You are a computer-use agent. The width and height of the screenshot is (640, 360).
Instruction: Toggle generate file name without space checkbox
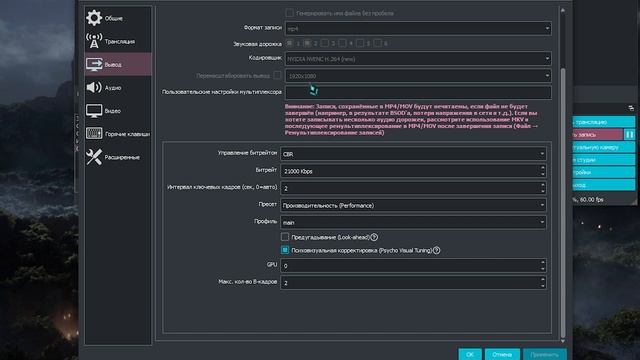coord(289,13)
